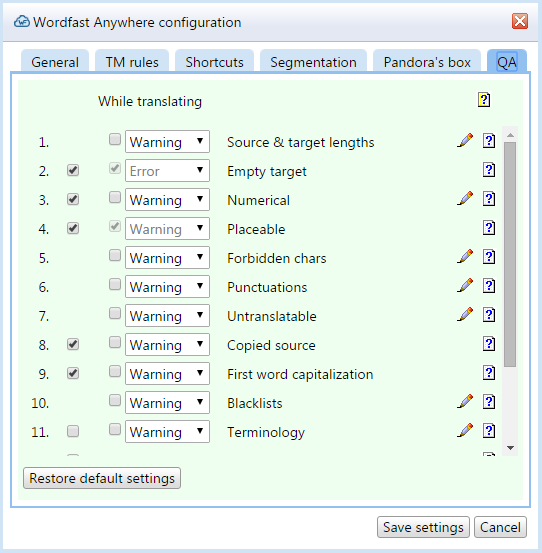542x553 pixels.
Task: Open severity dropdown for Forbidden chars
Action: coord(168,257)
